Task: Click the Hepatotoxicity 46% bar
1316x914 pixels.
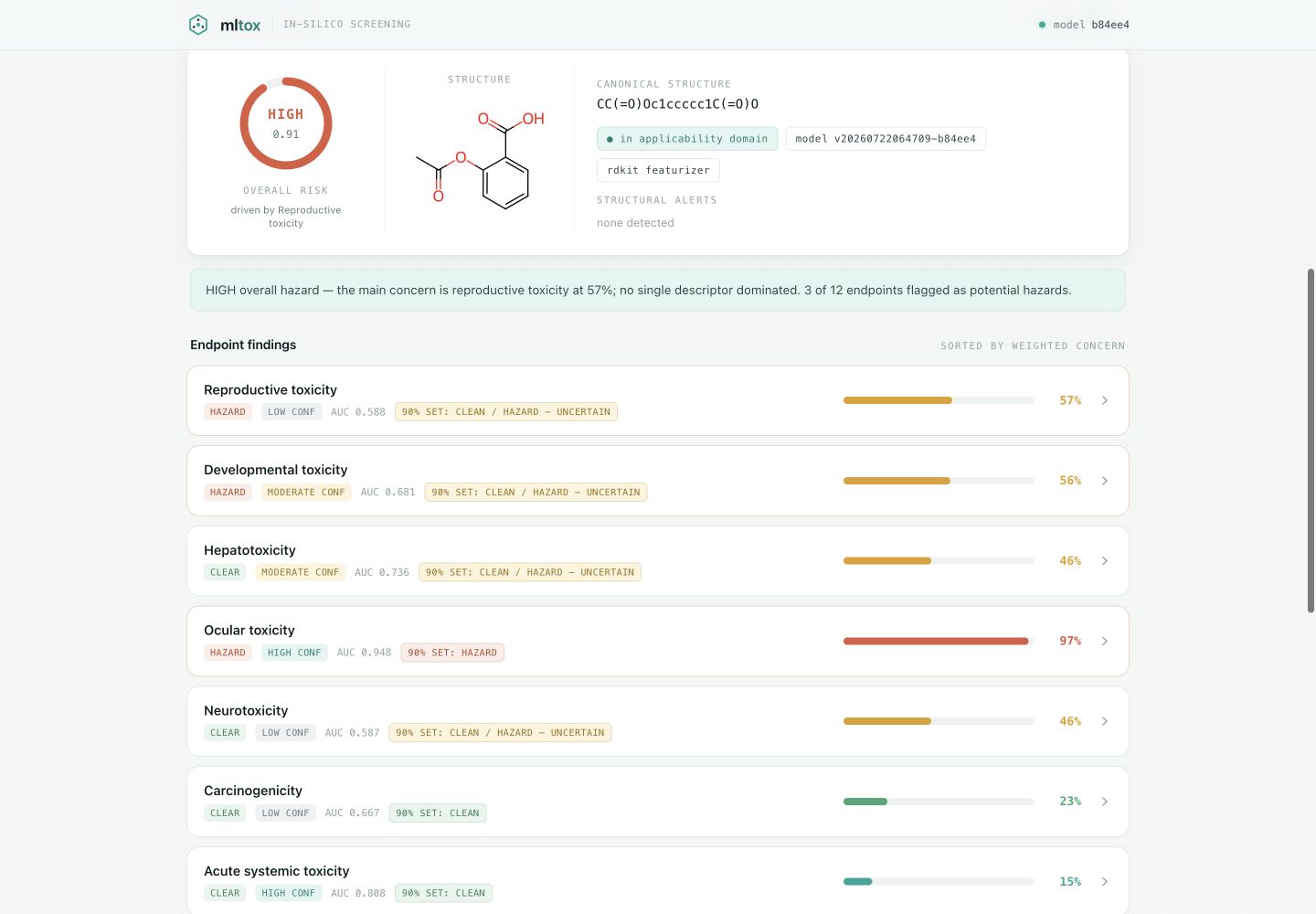Action: click(x=939, y=561)
